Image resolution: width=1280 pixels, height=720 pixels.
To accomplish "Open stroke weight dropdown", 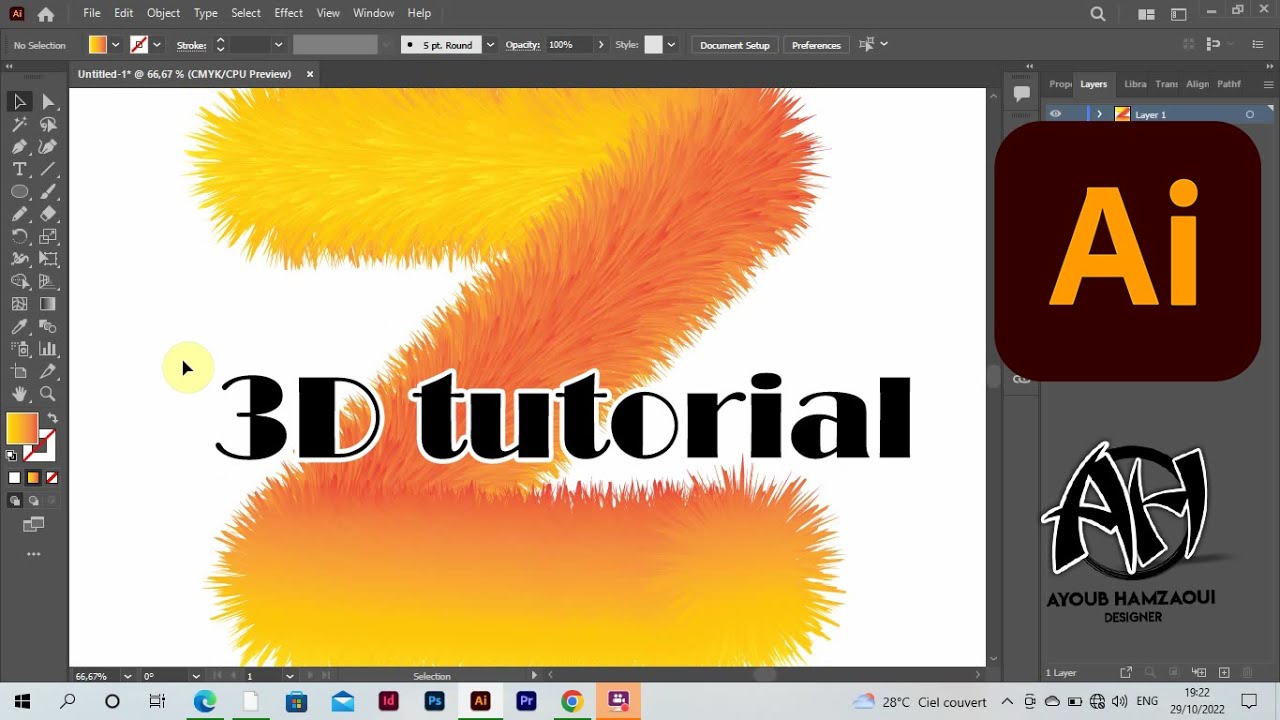I will click(278, 45).
